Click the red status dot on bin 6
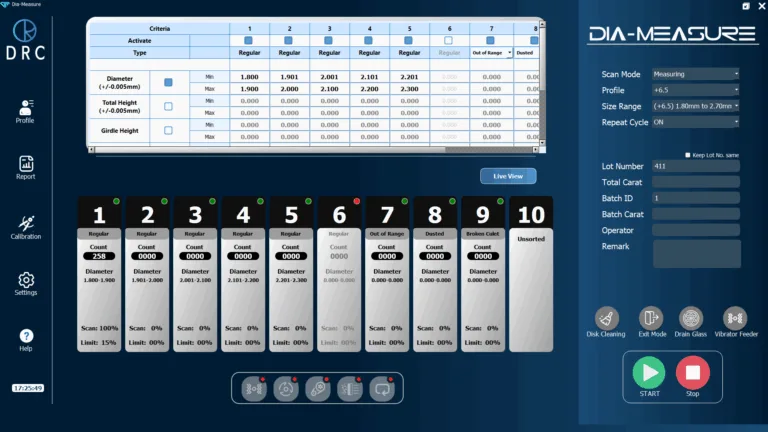The width and height of the screenshot is (768, 432). click(x=357, y=201)
